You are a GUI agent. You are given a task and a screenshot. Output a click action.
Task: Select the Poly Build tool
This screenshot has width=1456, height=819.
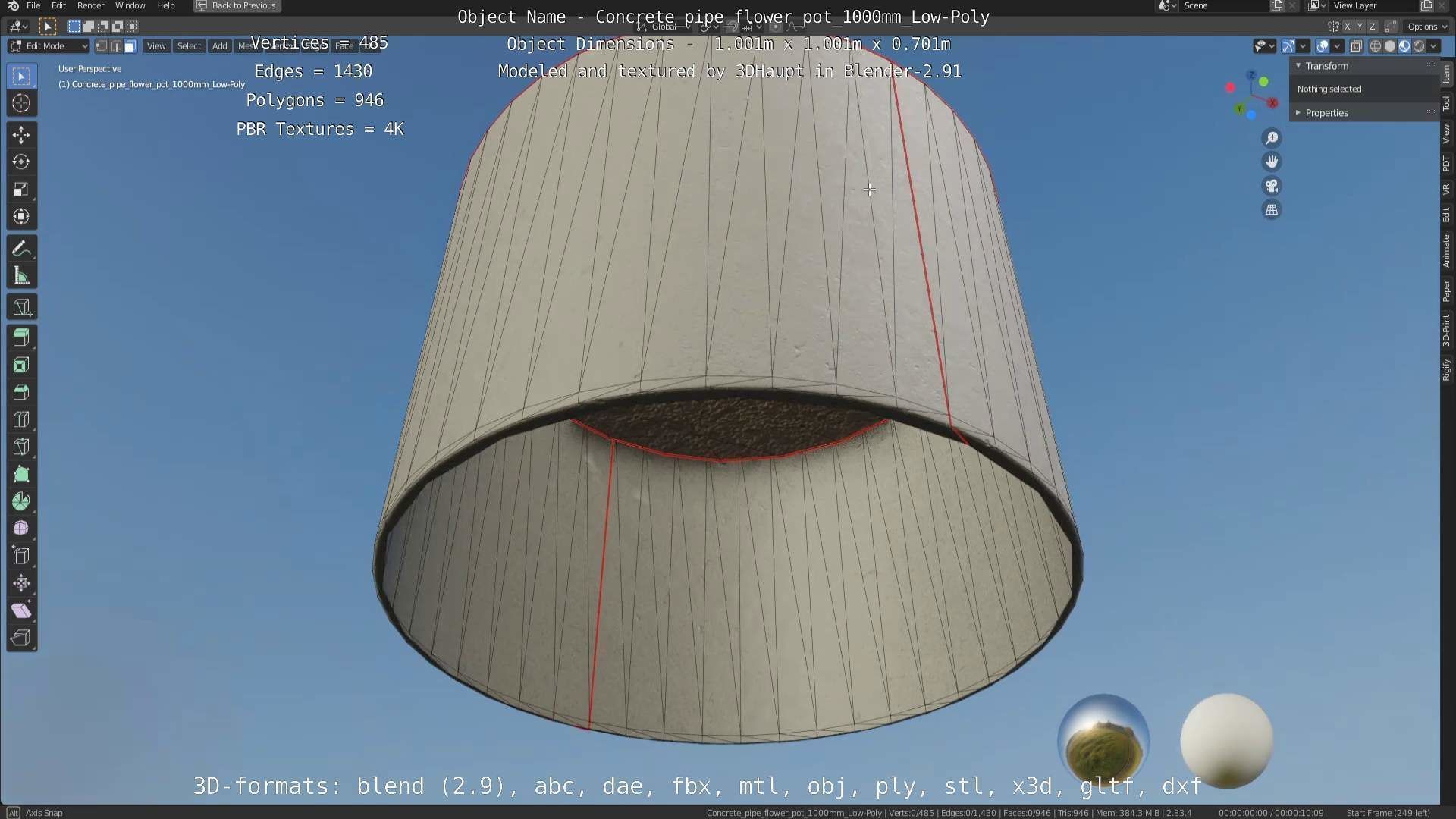pyautogui.click(x=21, y=475)
